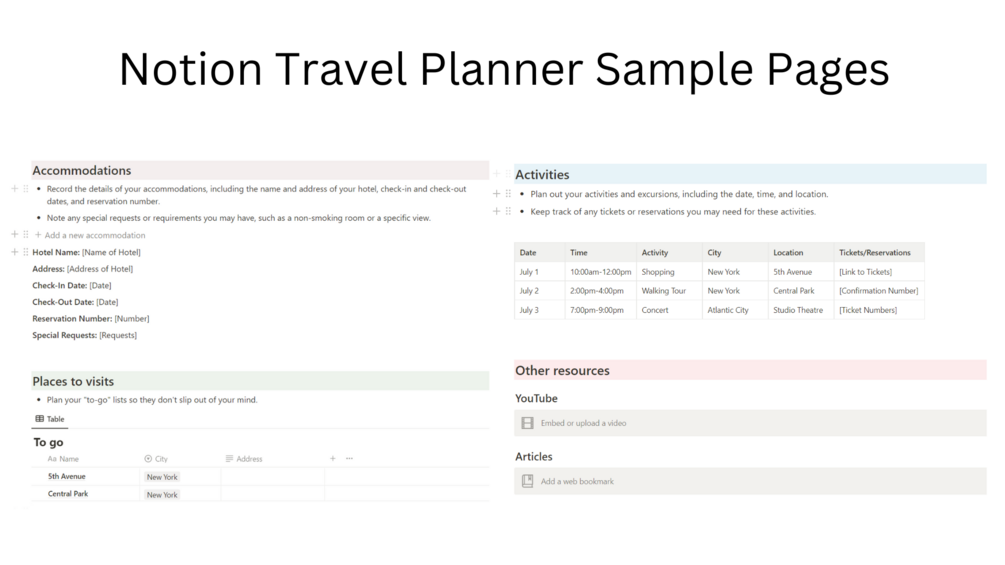Click the web bookmark icon under Articles
This screenshot has height=565, width=1005.
pos(527,481)
